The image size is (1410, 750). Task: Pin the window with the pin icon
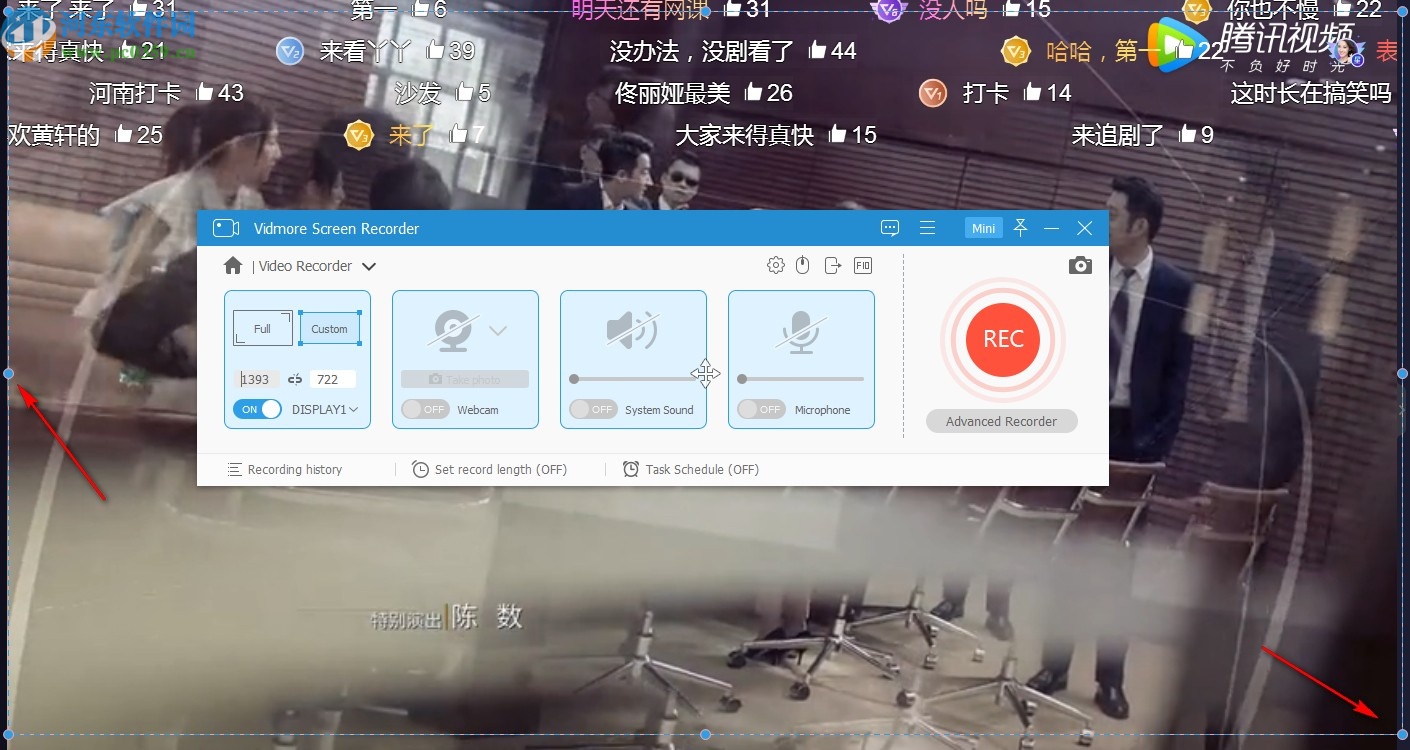(1020, 228)
